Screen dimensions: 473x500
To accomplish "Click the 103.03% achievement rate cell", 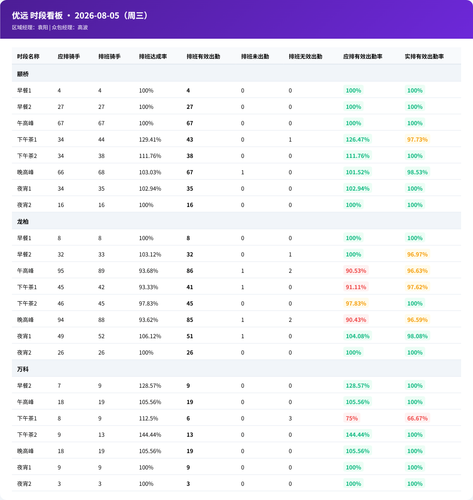I will (x=150, y=172).
